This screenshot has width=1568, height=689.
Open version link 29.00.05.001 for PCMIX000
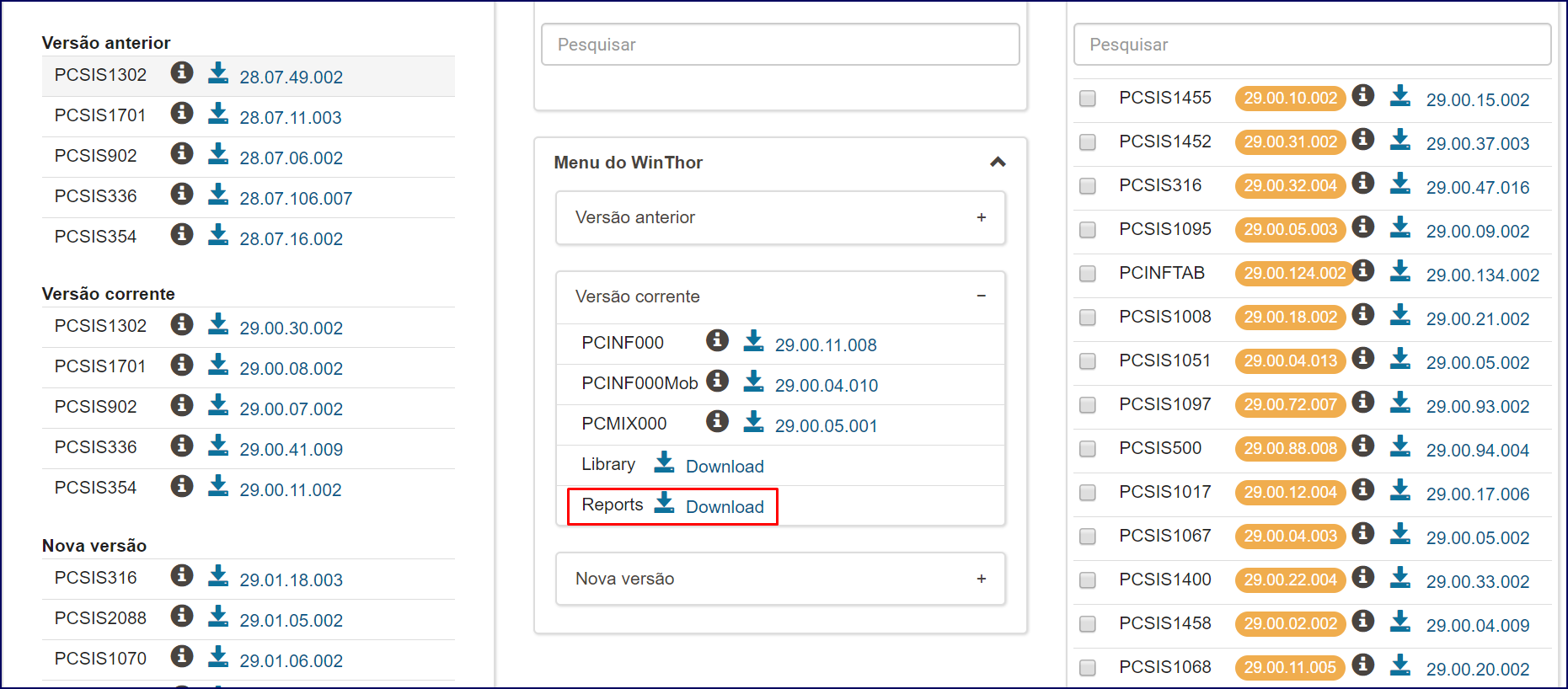tap(826, 426)
